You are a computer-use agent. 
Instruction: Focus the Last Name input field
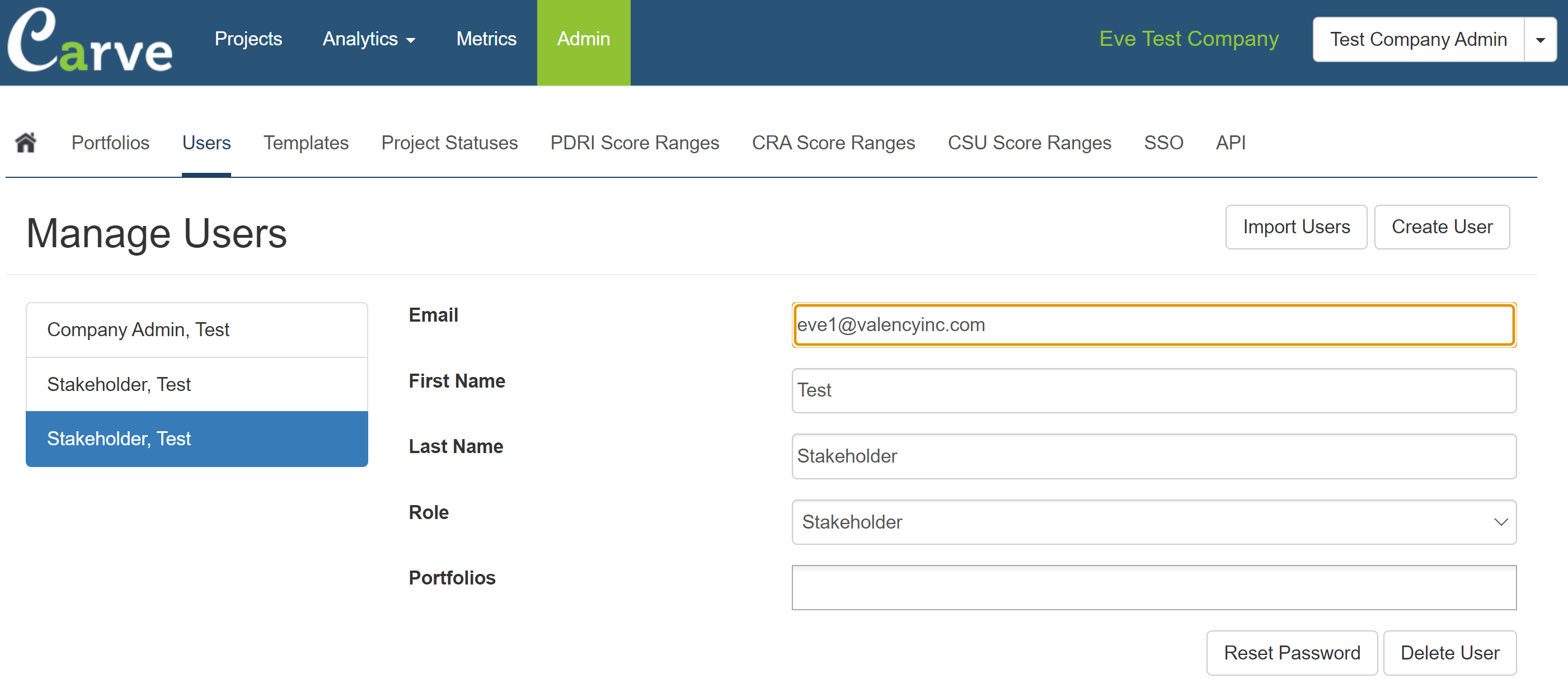coord(1153,456)
